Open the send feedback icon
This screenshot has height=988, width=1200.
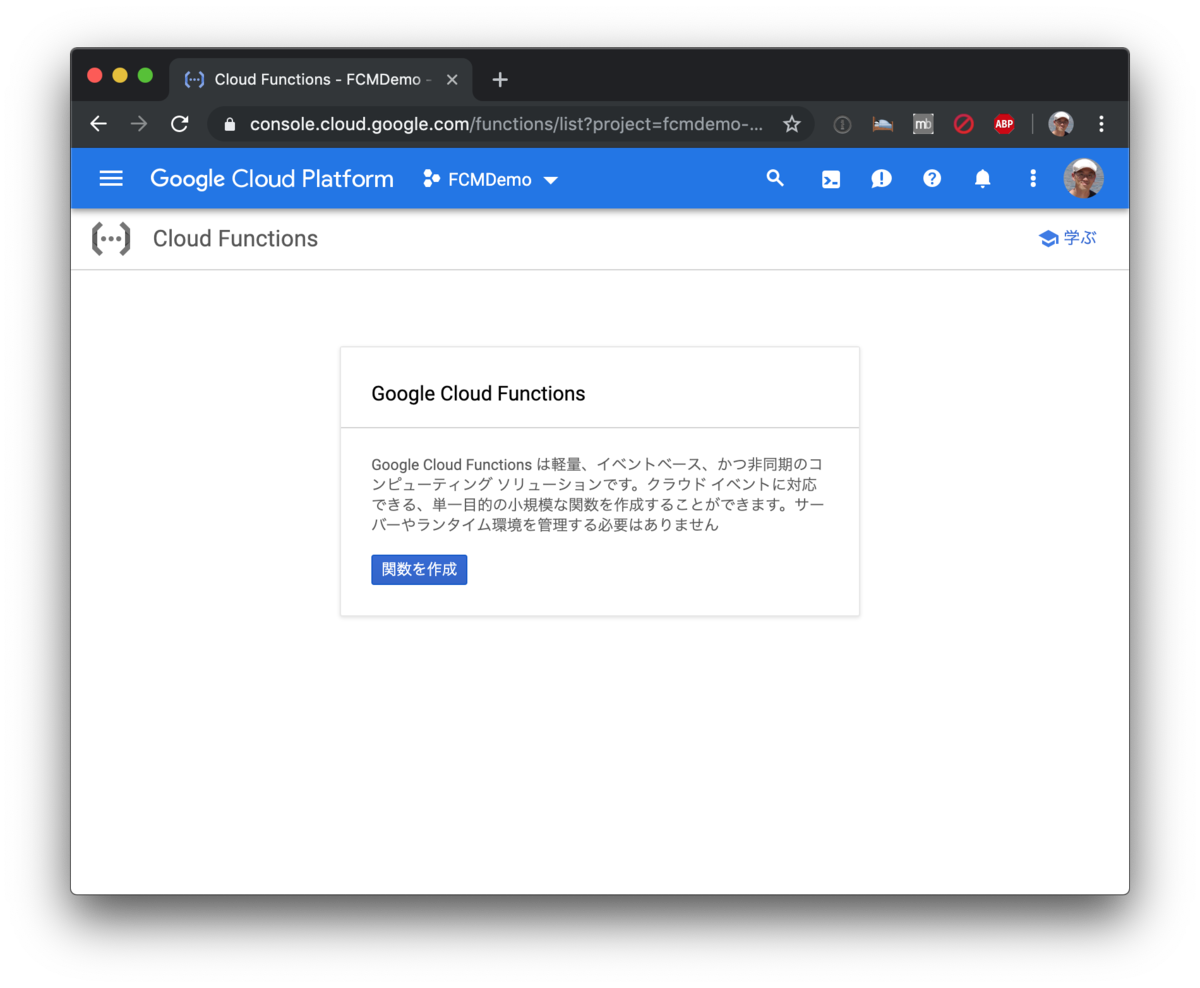[x=881, y=179]
